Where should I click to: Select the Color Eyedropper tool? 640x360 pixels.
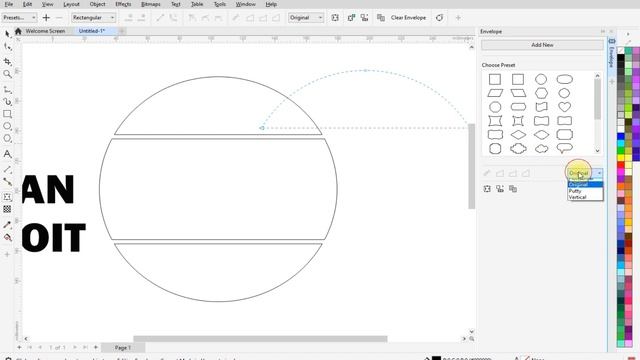[x=7, y=224]
